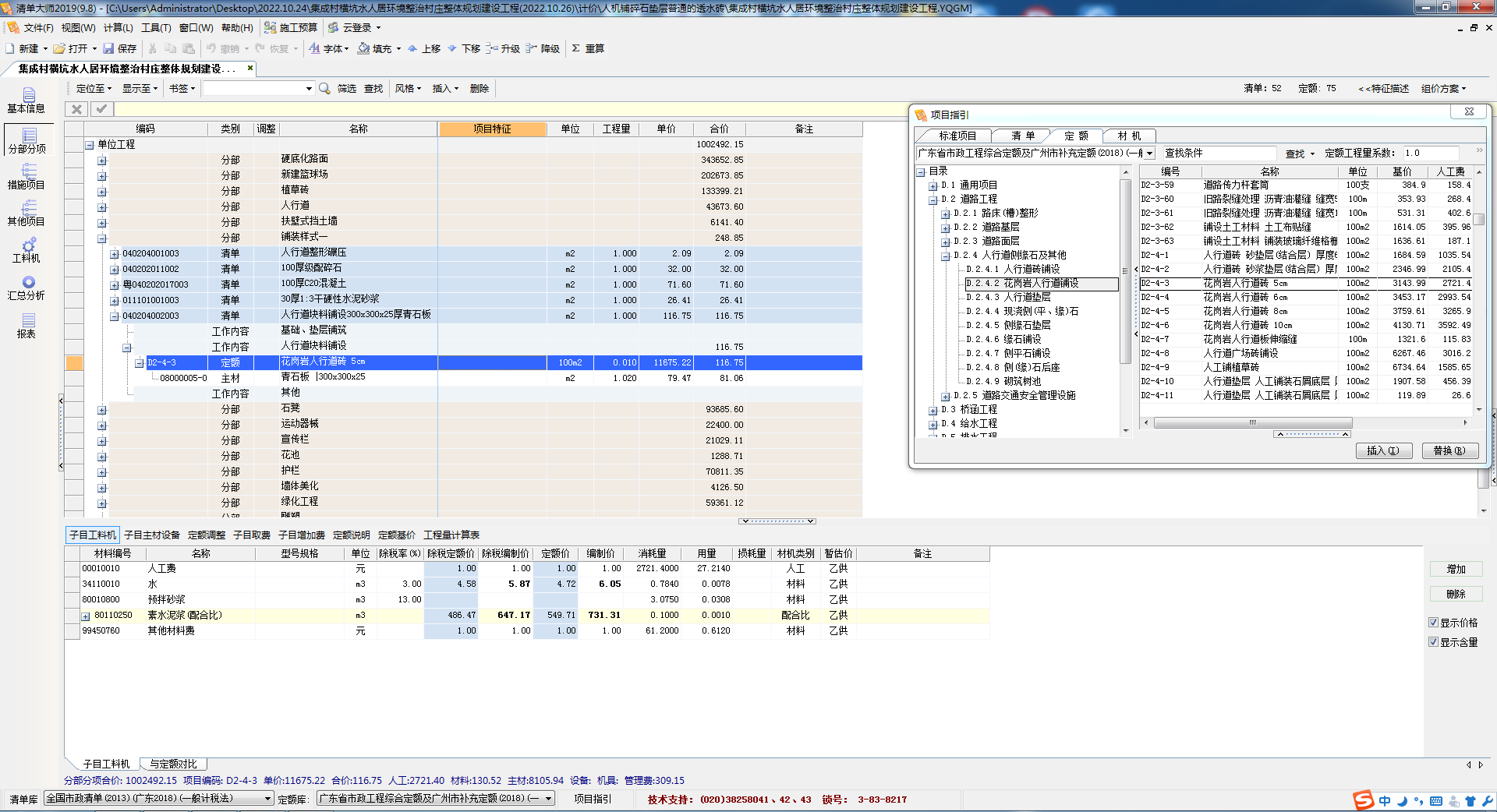Click the cancel X button beside the formula bar

point(76,109)
